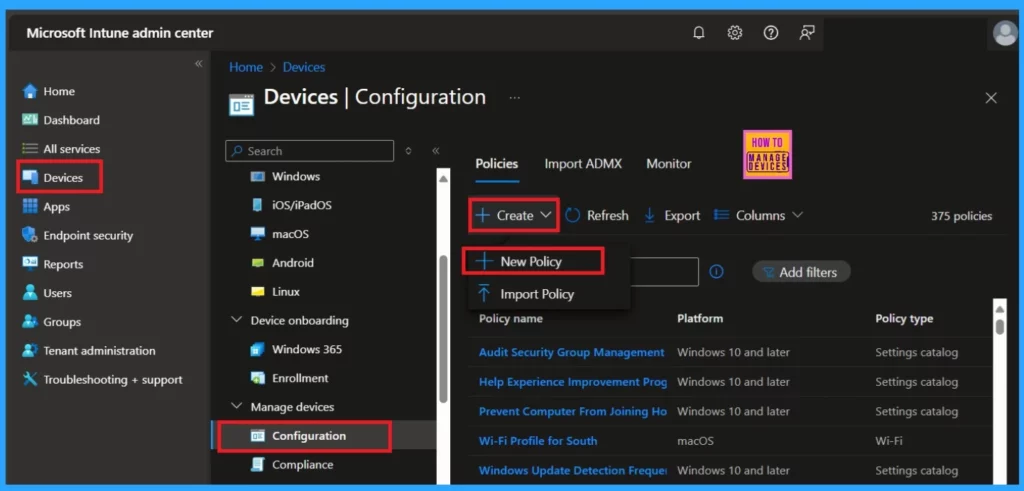
Task: Switch to the Policies tab
Action: 496,164
